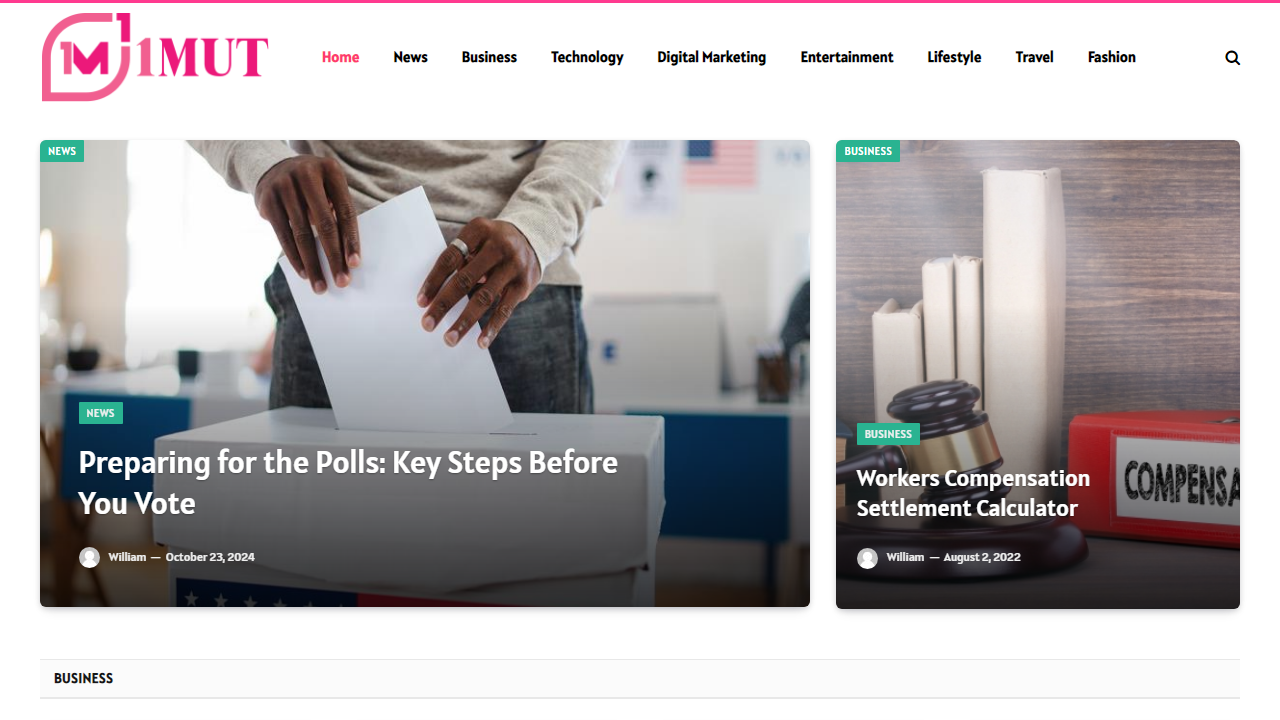Click the green BUSINESS tag above calculator headline
The height and width of the screenshot is (720, 1280).
[888, 434]
